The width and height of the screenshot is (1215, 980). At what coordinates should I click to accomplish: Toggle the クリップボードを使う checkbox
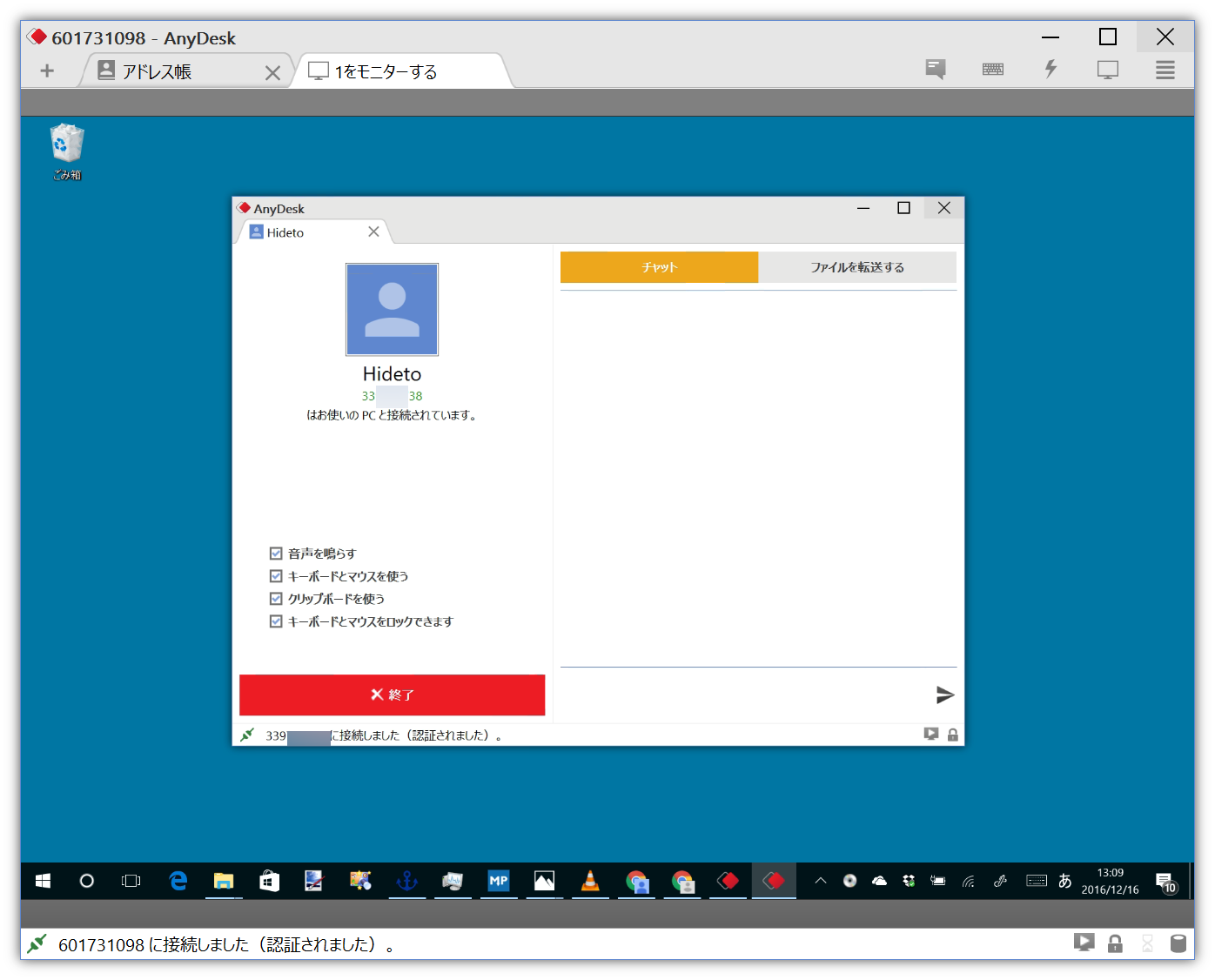click(276, 599)
